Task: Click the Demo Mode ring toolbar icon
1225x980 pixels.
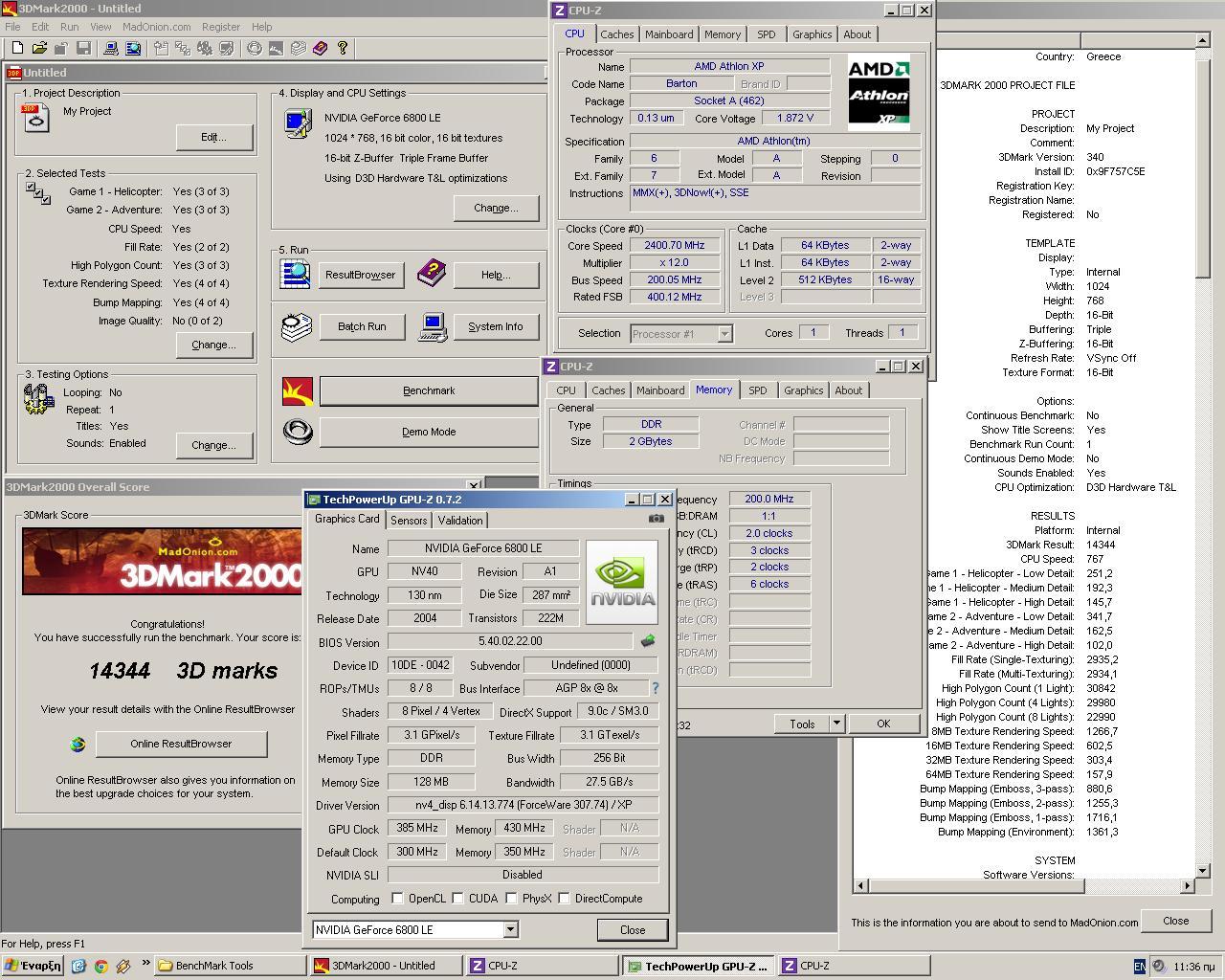Action: (255, 48)
